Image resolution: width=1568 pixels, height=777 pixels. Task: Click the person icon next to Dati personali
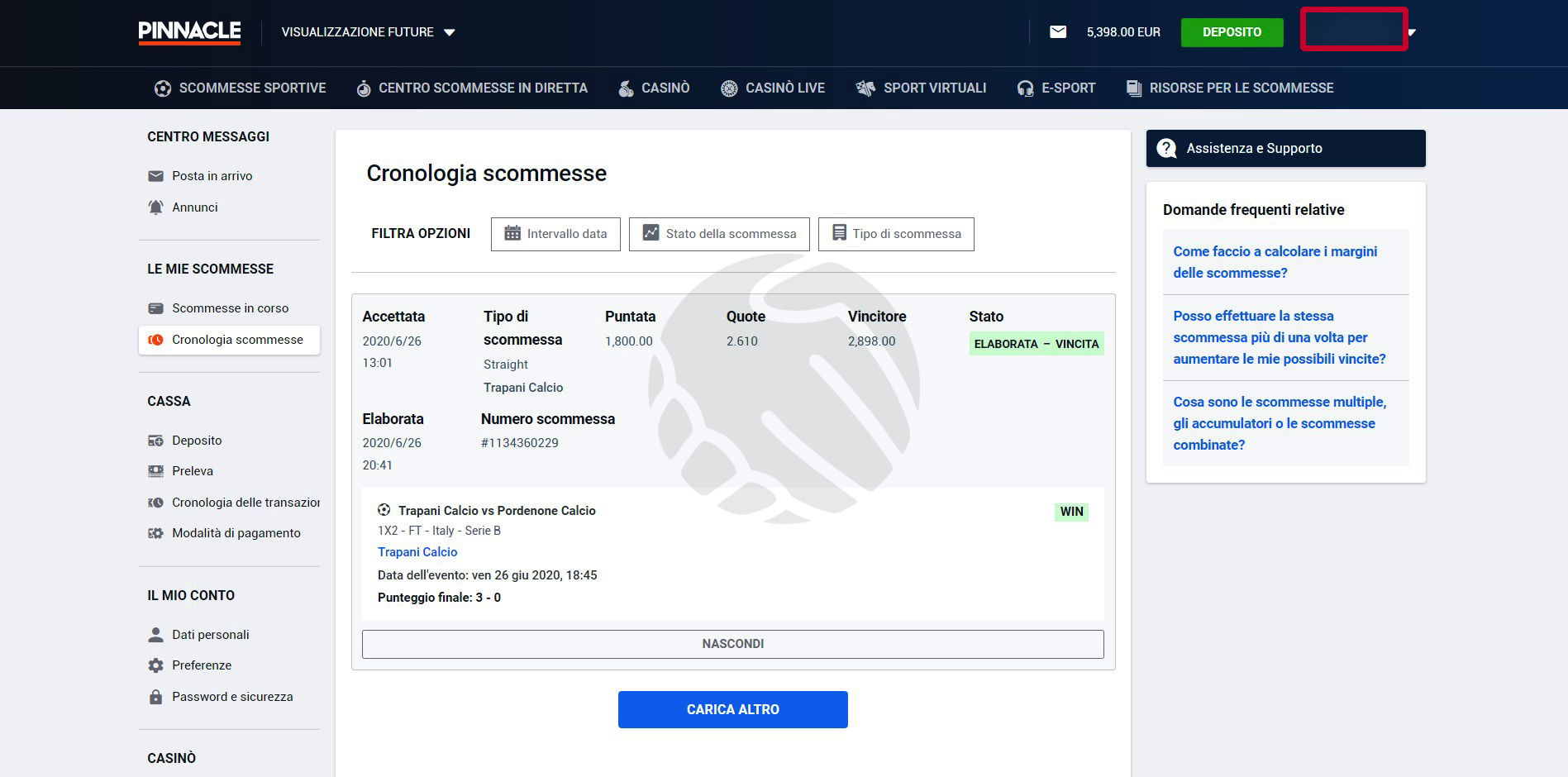point(155,635)
